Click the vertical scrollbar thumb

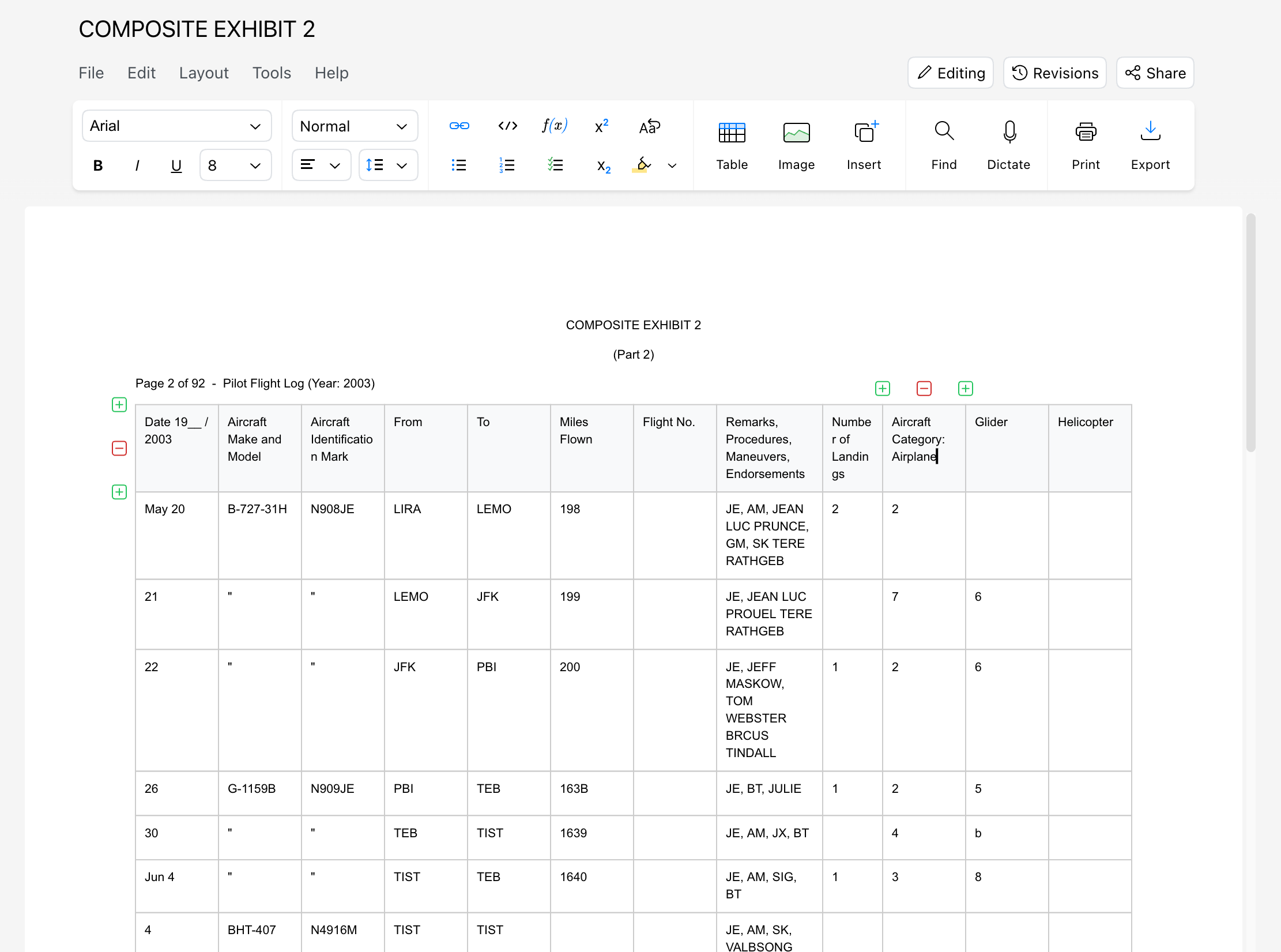(x=1250, y=333)
